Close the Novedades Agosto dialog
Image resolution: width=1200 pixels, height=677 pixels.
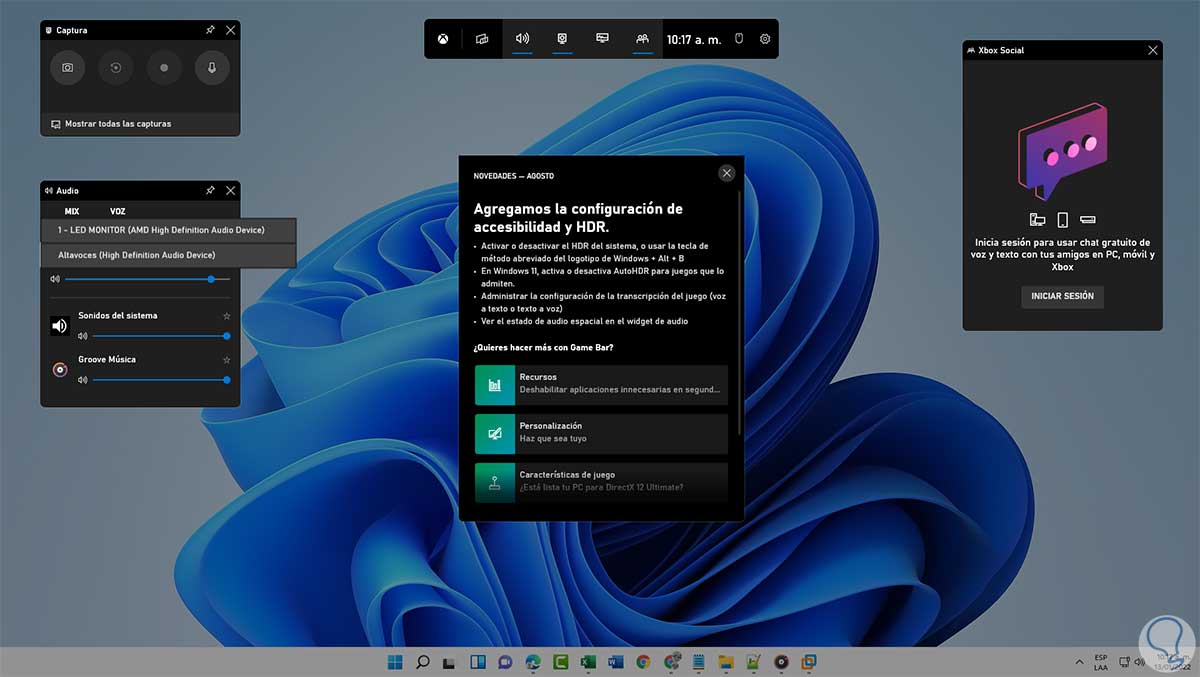pyautogui.click(x=727, y=173)
